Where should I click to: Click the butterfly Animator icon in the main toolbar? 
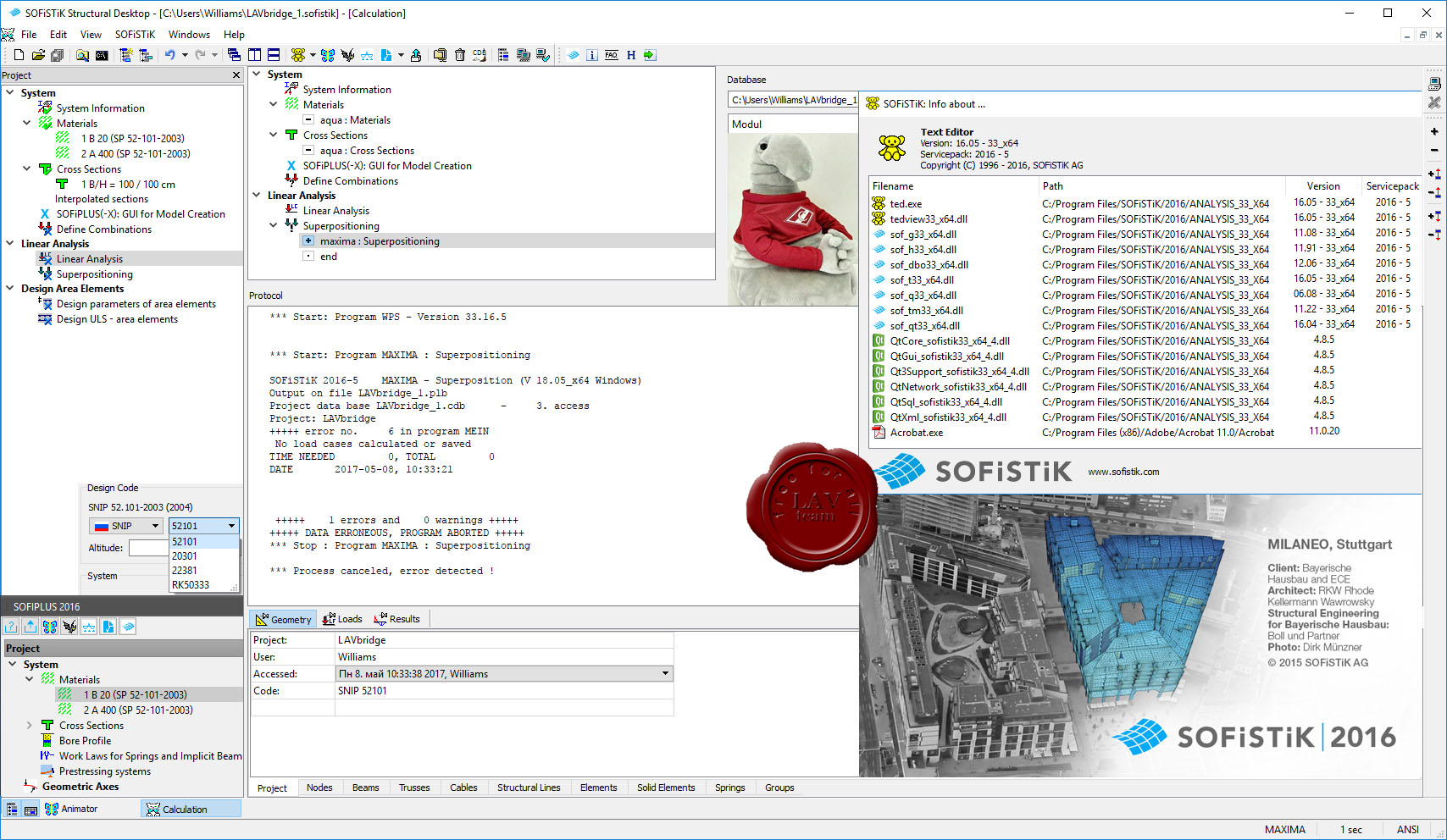328,55
